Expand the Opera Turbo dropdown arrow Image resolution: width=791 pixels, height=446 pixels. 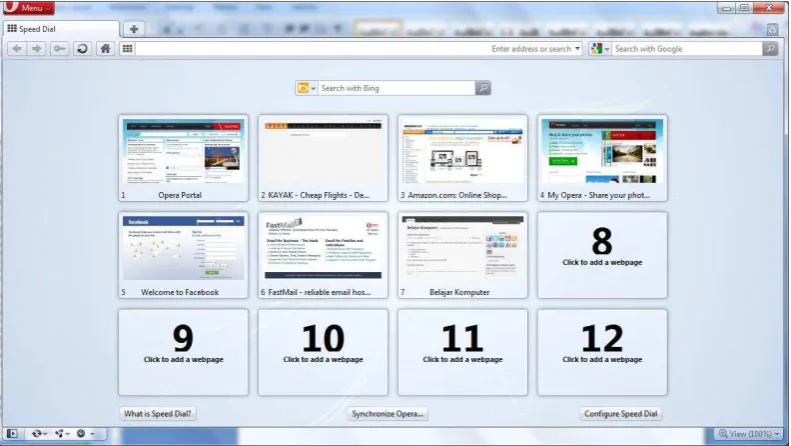click(x=92, y=433)
